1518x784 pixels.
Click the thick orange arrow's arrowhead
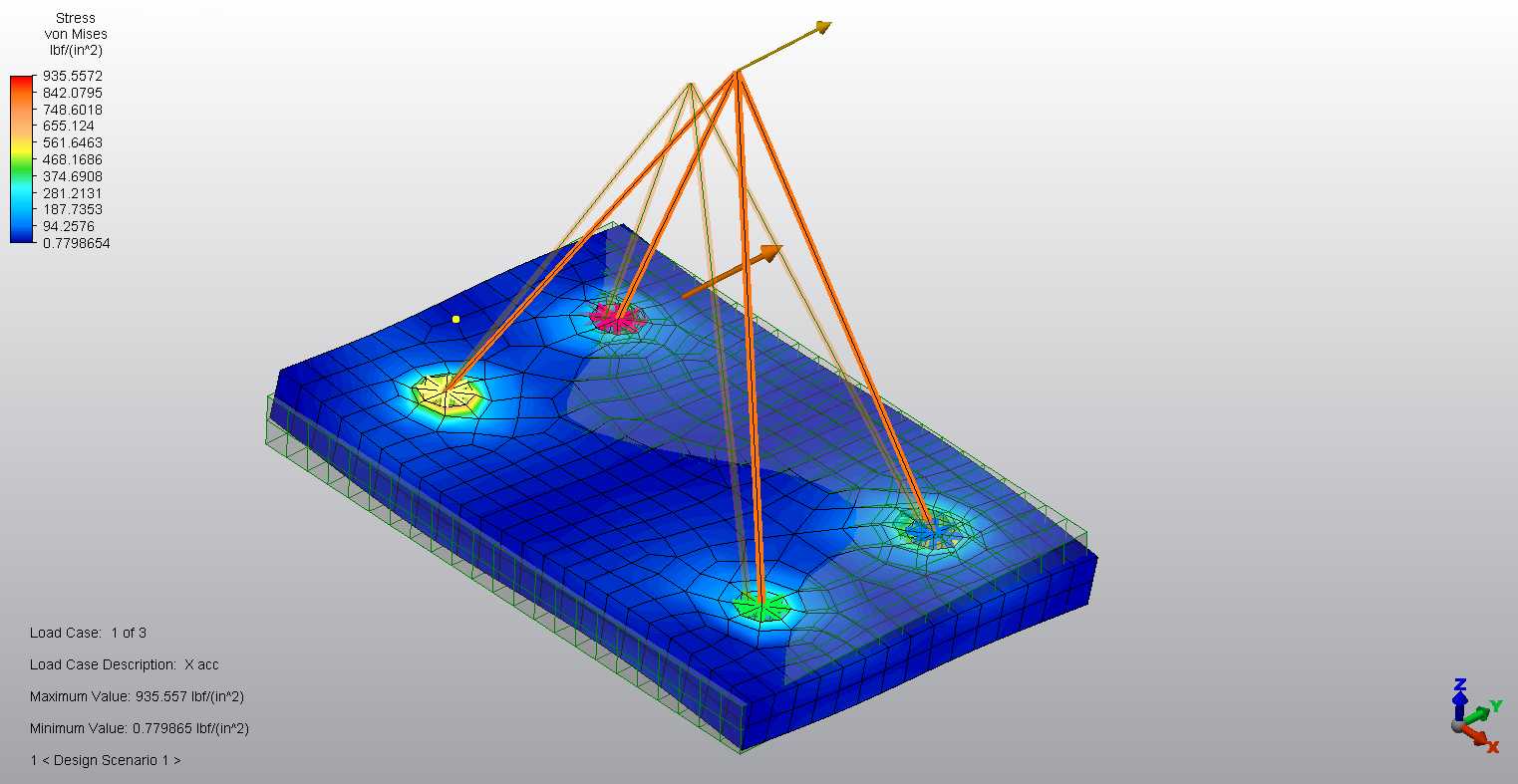[769, 252]
